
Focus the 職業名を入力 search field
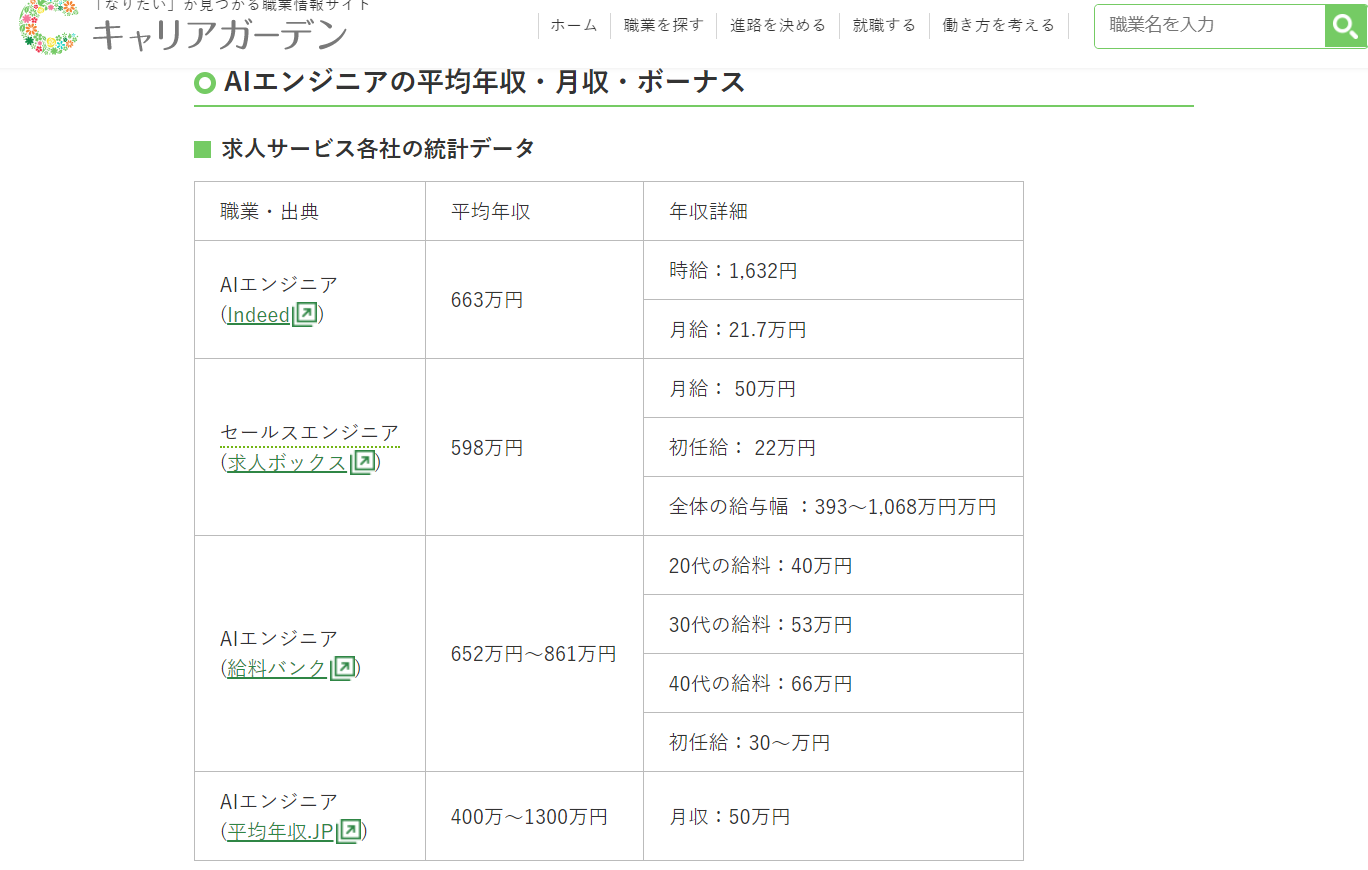coord(1209,26)
